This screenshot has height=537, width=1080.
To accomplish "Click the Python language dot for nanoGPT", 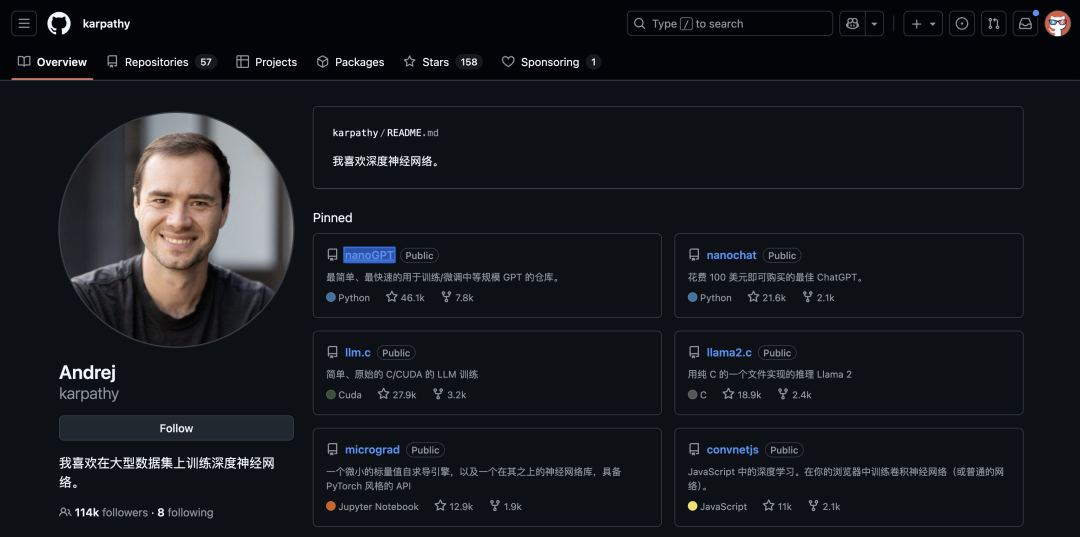I will tap(331, 297).
